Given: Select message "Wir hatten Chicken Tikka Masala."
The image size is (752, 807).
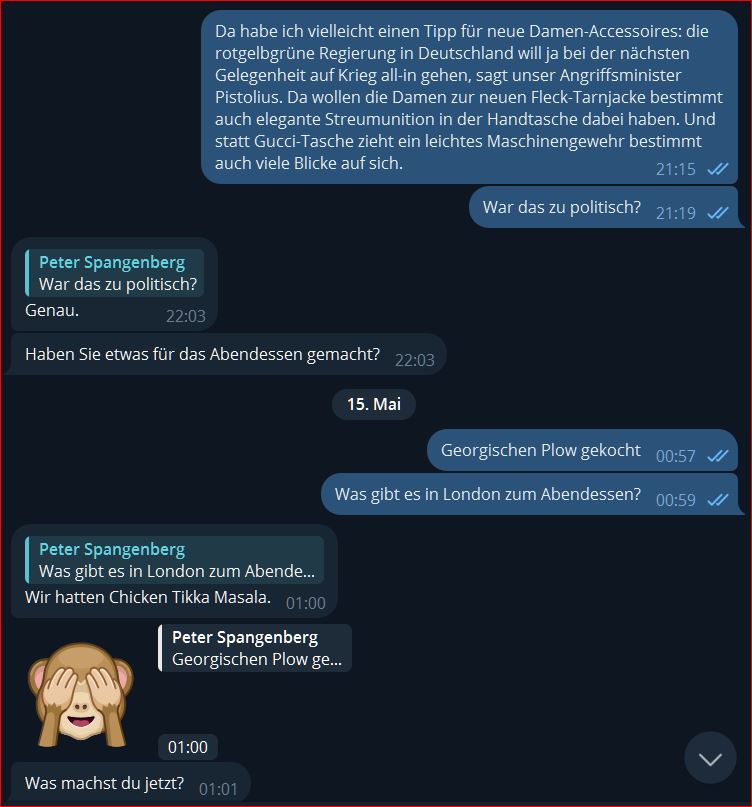Looking at the screenshot, I should pos(173,571).
